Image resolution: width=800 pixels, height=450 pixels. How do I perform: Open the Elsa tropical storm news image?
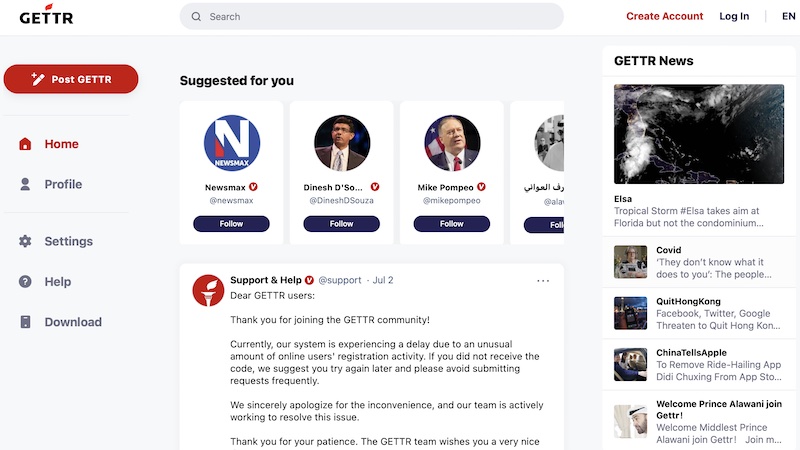[x=699, y=134]
